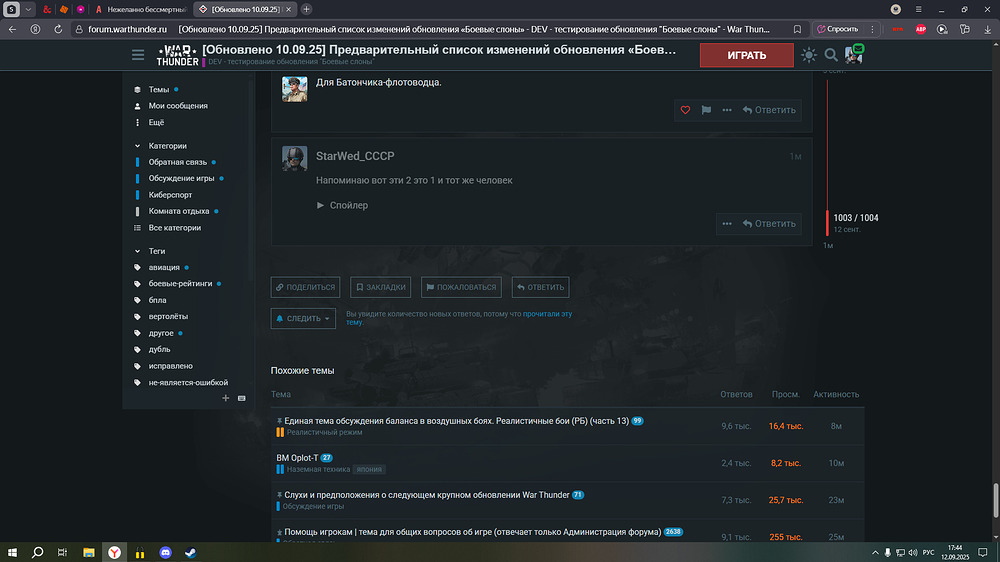1000x562 pixels.
Task: Switch to the 'Нежеланно бессмертный' tab
Action: 140,9
